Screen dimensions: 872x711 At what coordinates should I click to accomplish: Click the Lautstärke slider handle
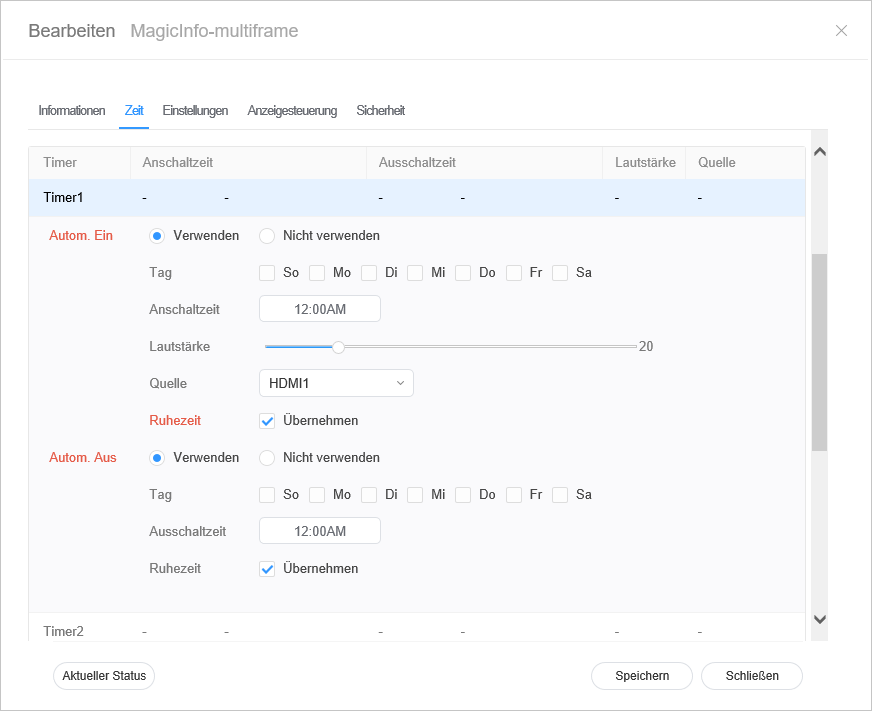click(x=338, y=347)
